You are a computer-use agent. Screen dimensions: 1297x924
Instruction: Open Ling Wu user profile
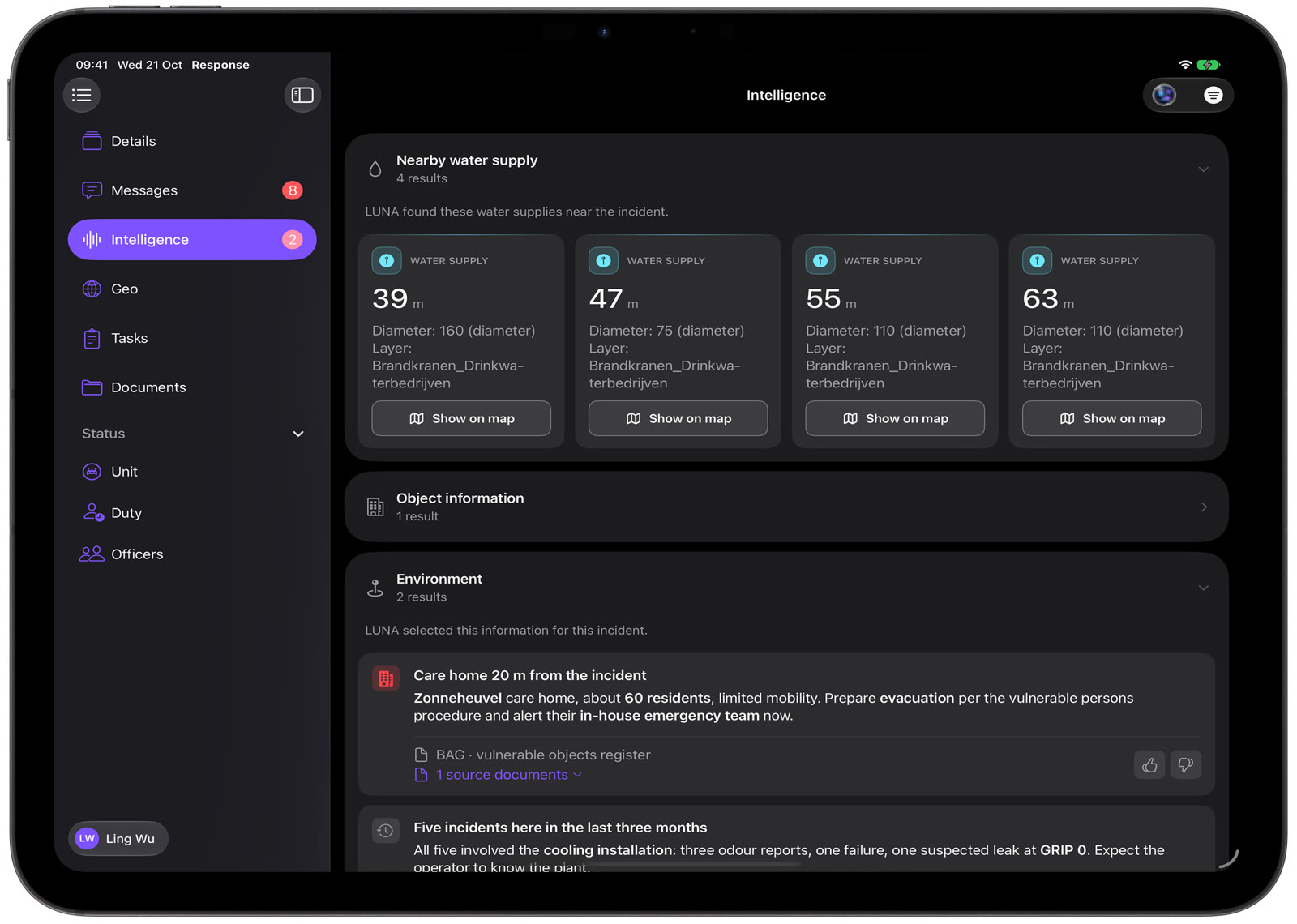(x=118, y=839)
